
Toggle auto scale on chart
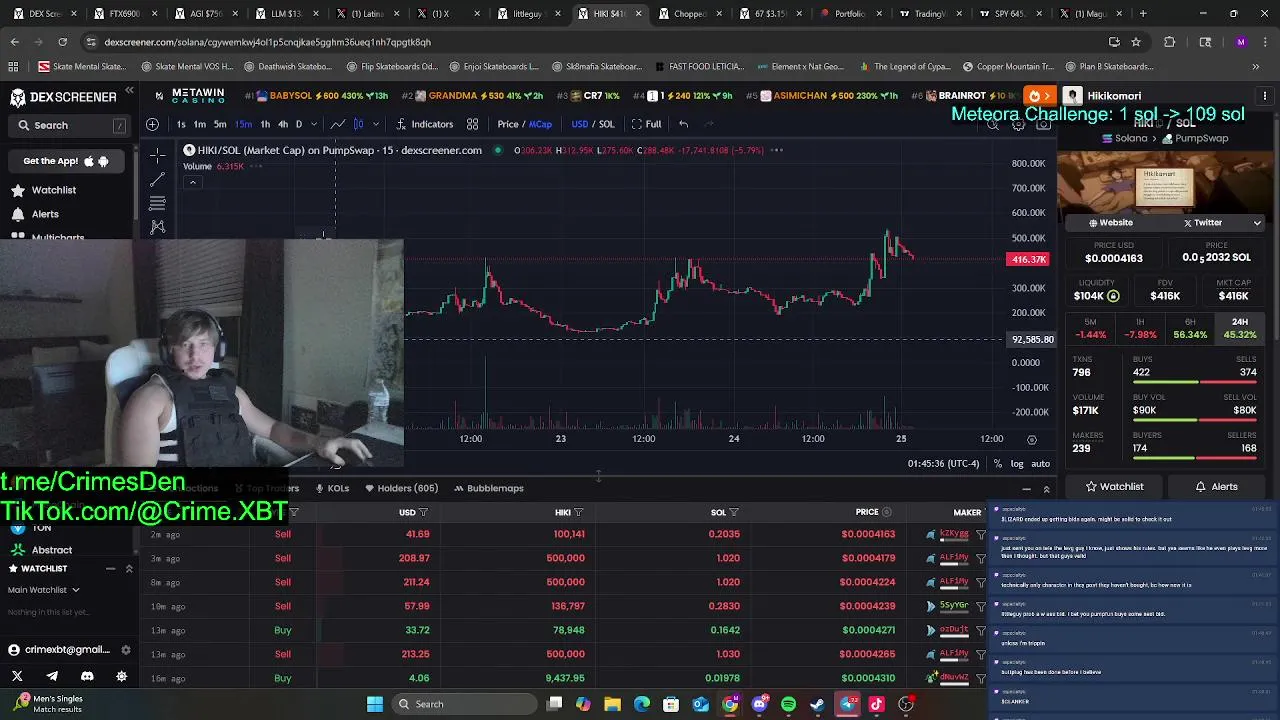coord(1040,464)
